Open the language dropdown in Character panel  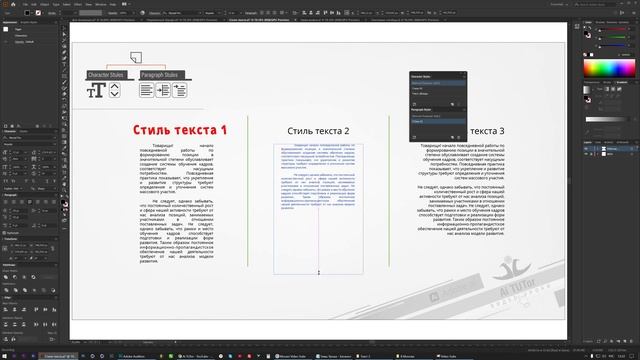pos(21,189)
